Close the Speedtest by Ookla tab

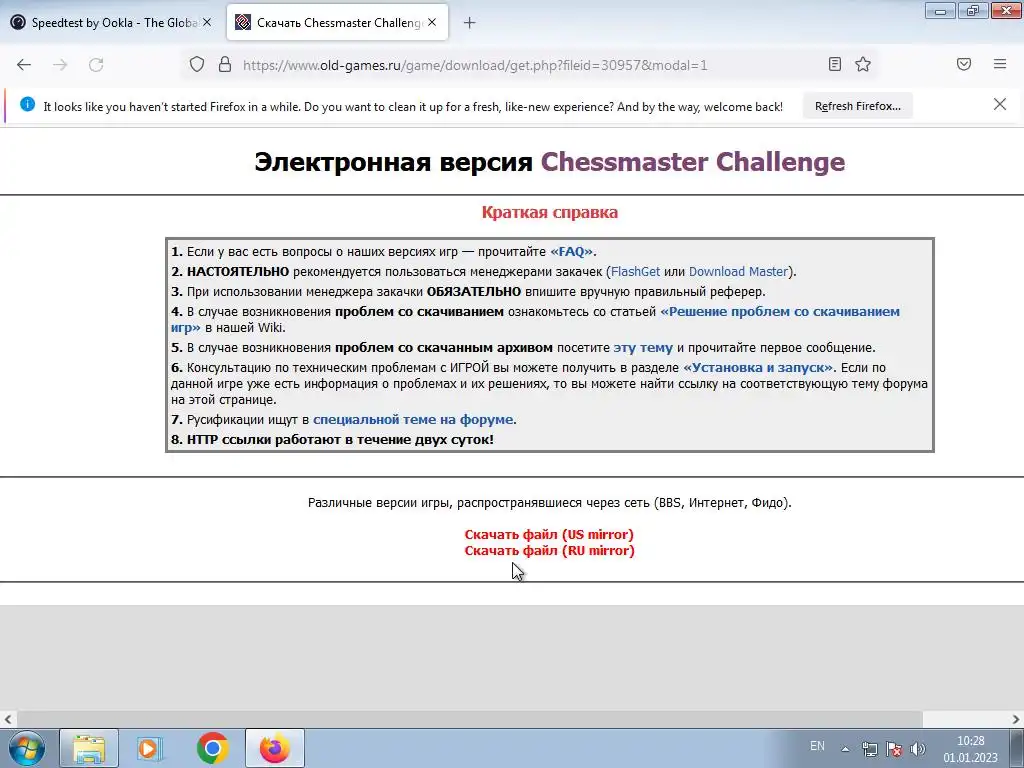pyautogui.click(x=207, y=22)
